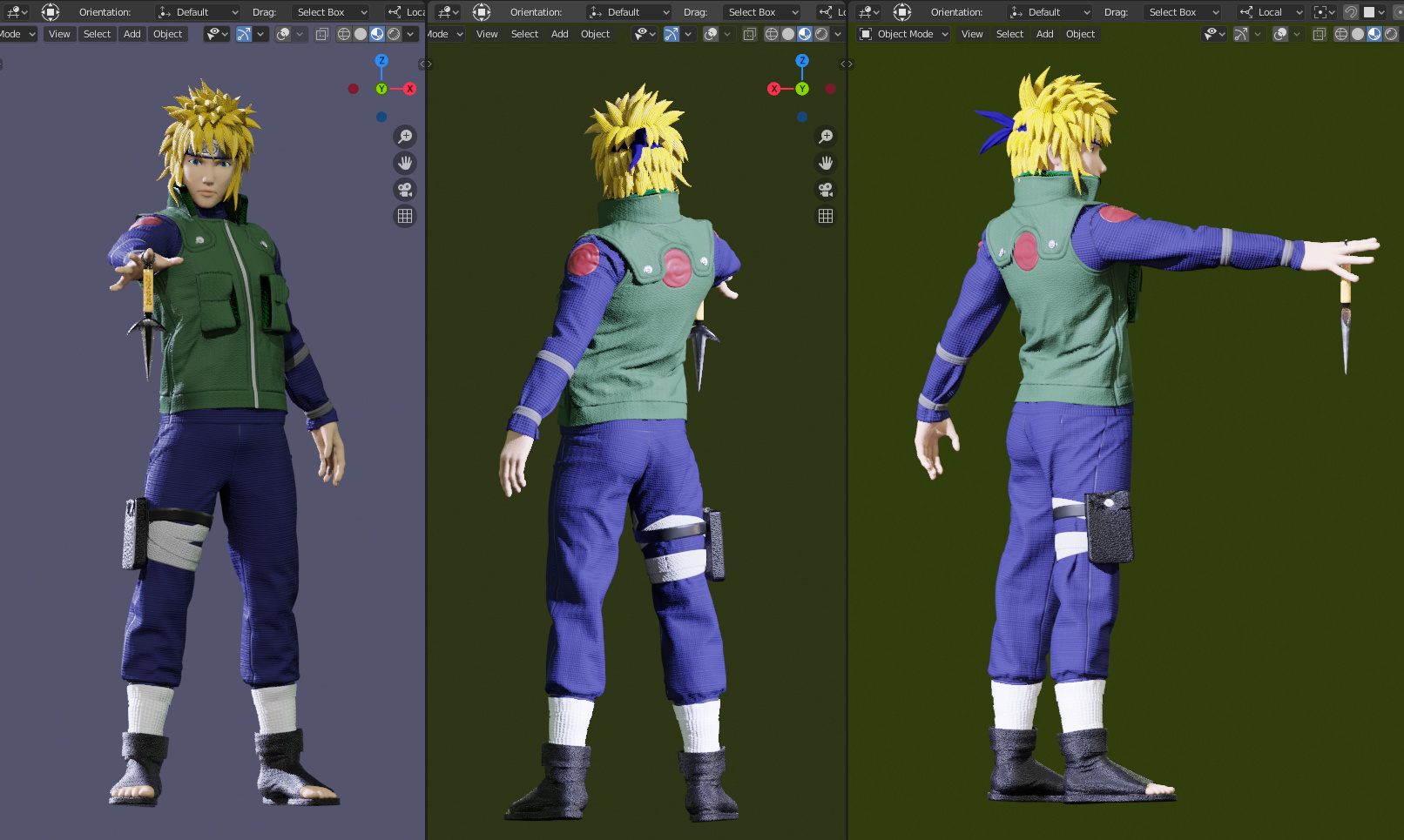1404x840 pixels.
Task: Switch middle viewport to material preview shading
Action: point(805,34)
